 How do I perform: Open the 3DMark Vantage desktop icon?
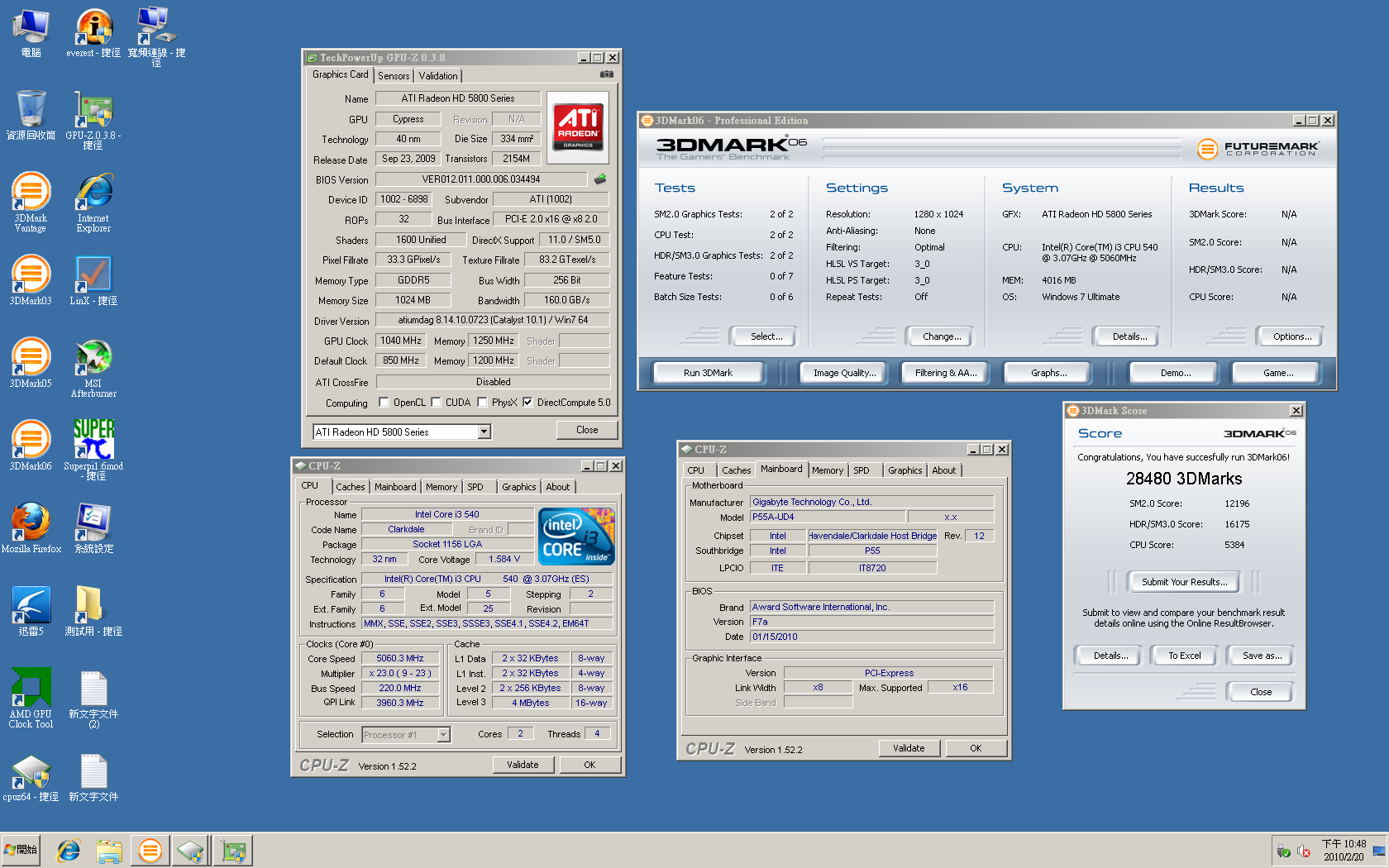31,203
